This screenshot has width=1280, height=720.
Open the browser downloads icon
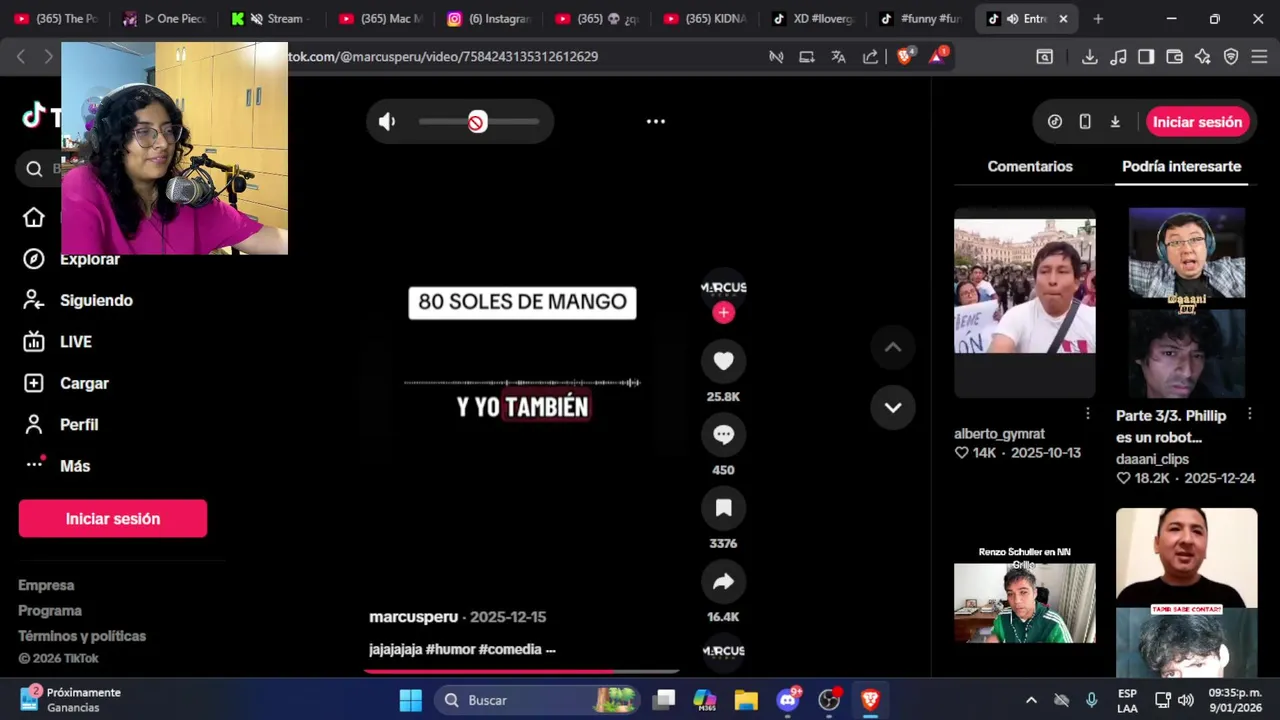[x=1090, y=57]
